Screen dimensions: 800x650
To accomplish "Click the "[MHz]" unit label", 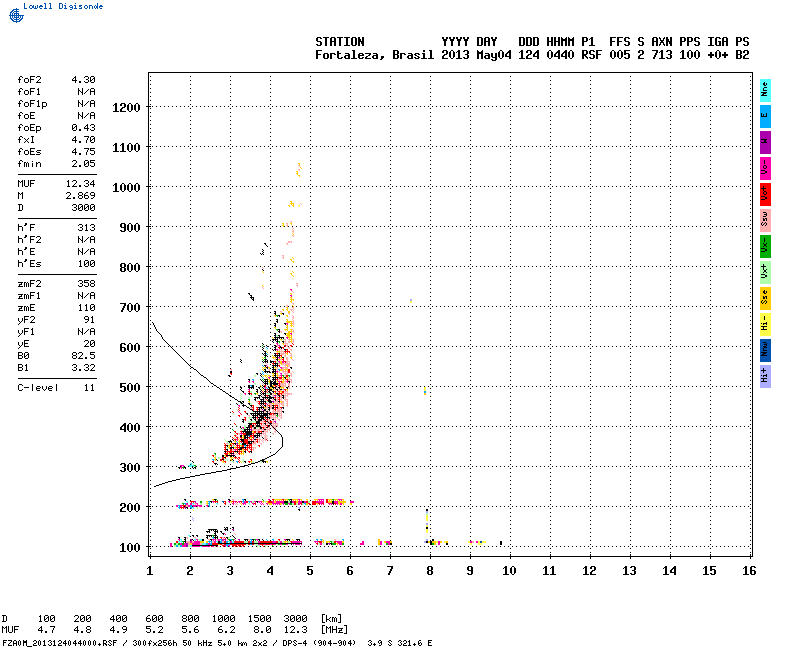I will 334,630.
